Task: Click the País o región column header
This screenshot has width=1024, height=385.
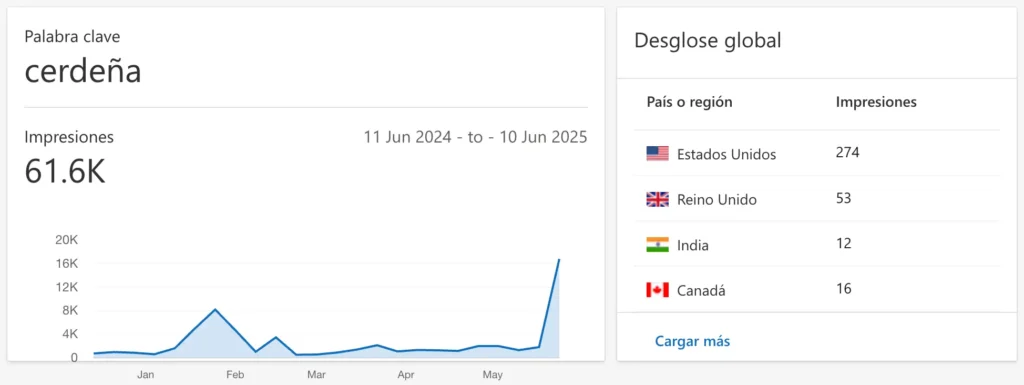Action: (689, 102)
